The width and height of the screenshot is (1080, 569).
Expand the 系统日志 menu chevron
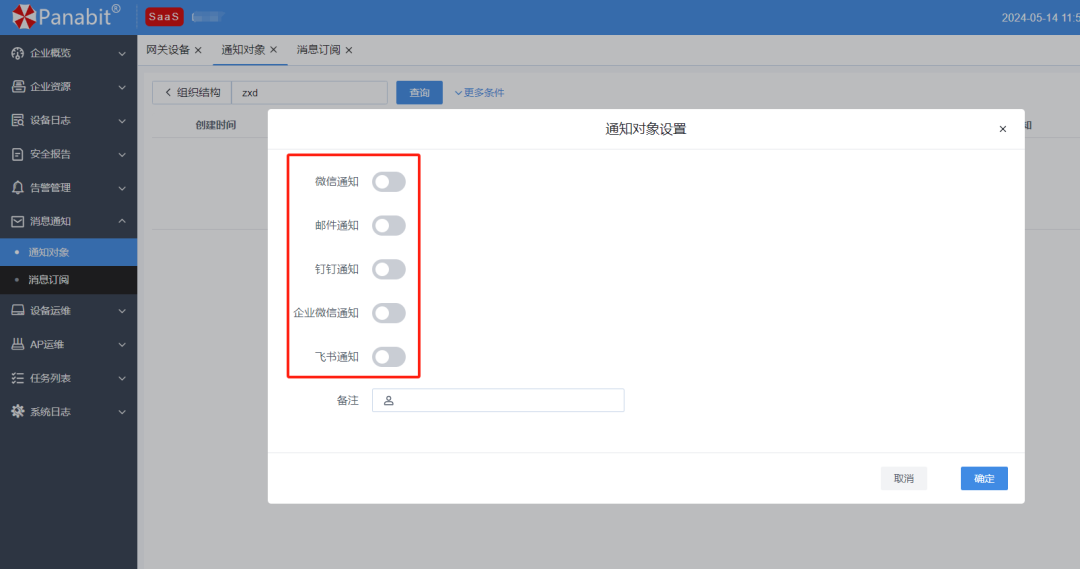[122, 413]
